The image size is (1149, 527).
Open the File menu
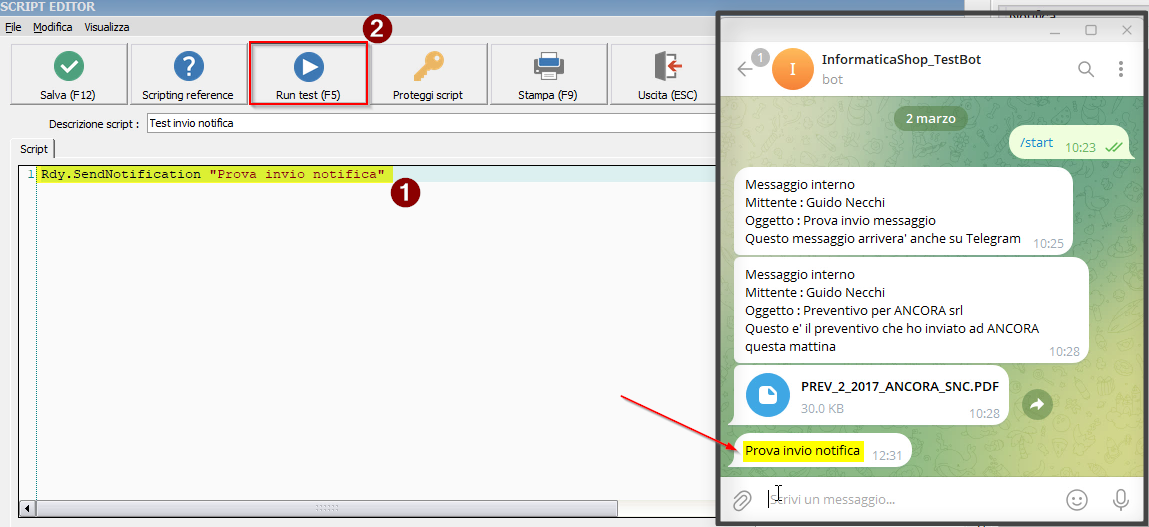point(13,27)
